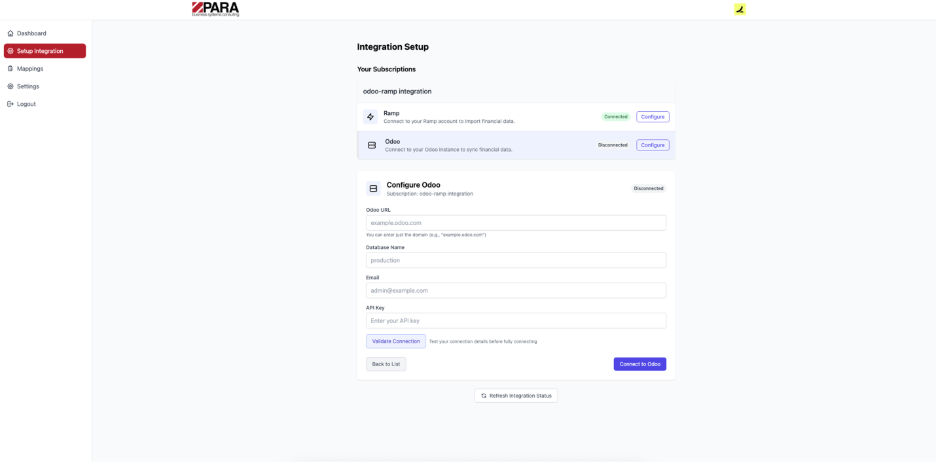This screenshot has height=462, width=936.
Task: Focus the API Key field
Action: pos(516,321)
